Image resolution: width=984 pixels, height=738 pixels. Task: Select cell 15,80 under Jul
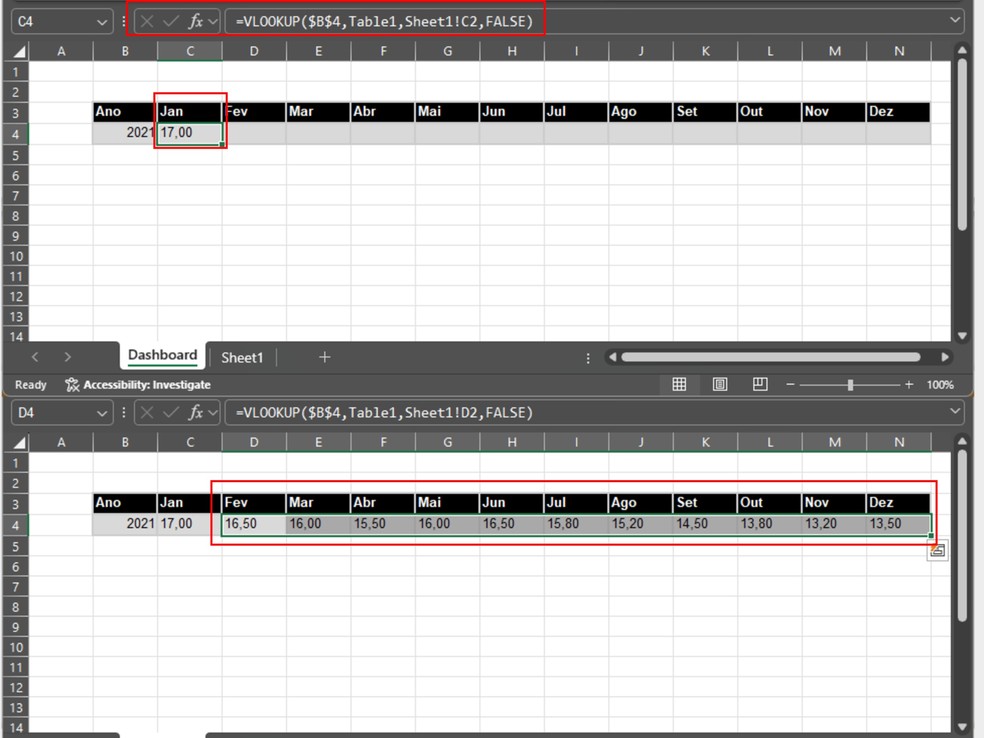click(576, 524)
